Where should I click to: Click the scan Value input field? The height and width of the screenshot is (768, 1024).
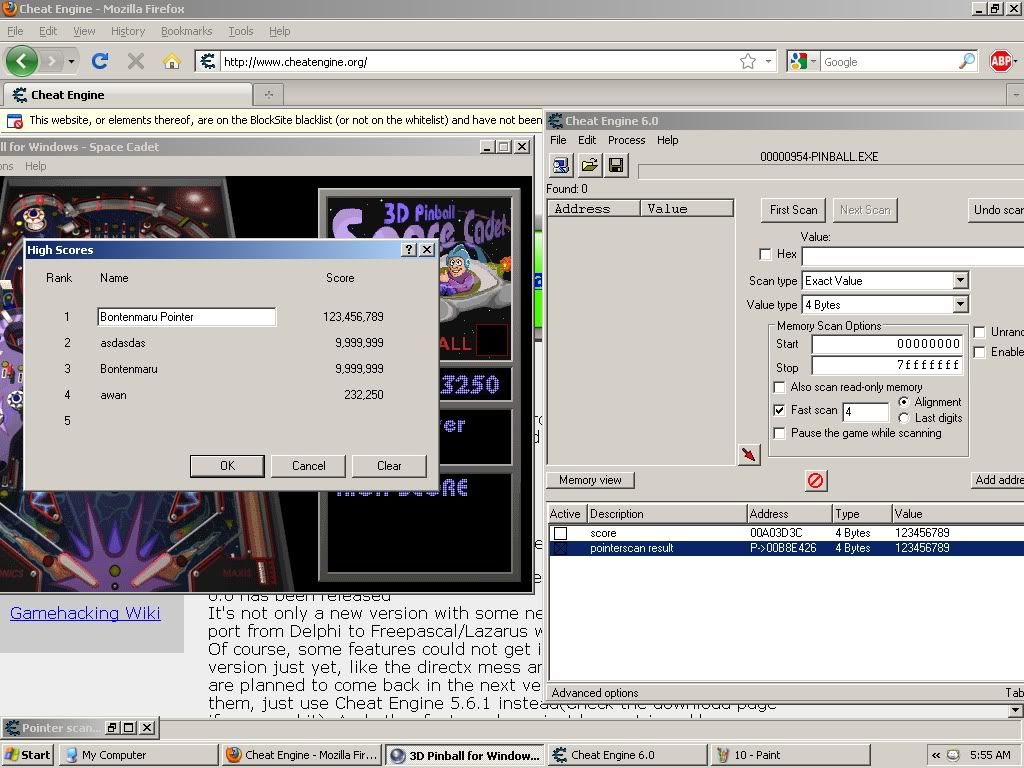click(912, 255)
